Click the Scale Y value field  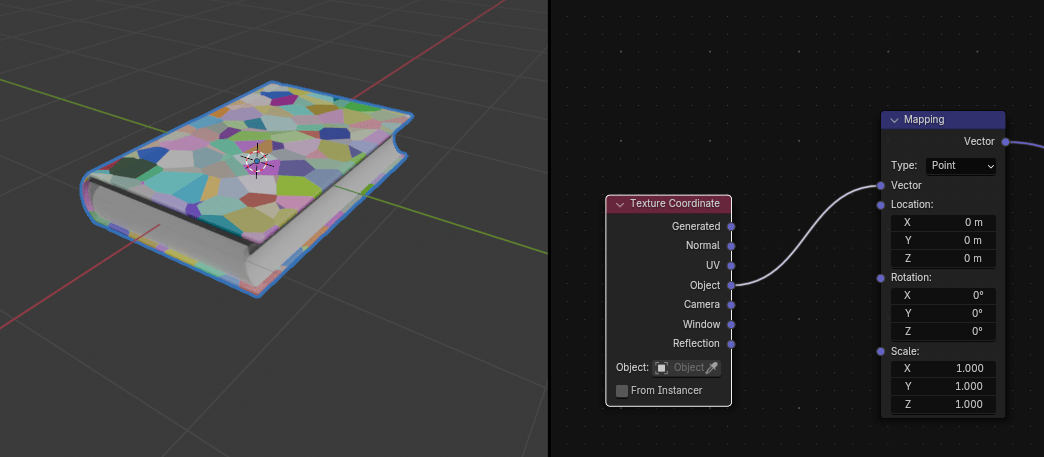coord(943,387)
